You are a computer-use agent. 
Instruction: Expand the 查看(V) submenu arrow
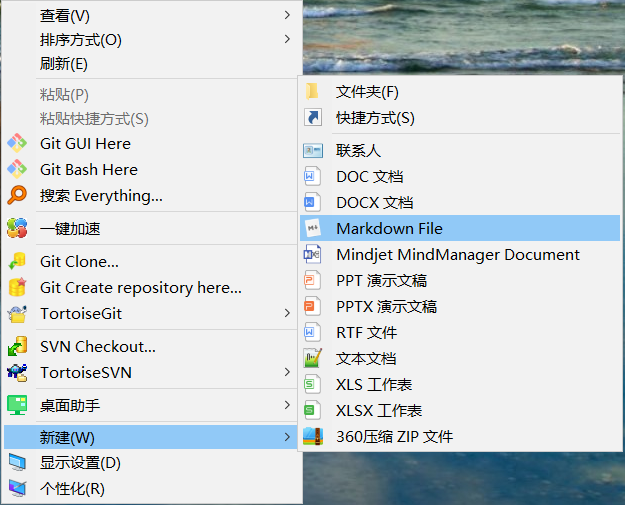pyautogui.click(x=287, y=15)
